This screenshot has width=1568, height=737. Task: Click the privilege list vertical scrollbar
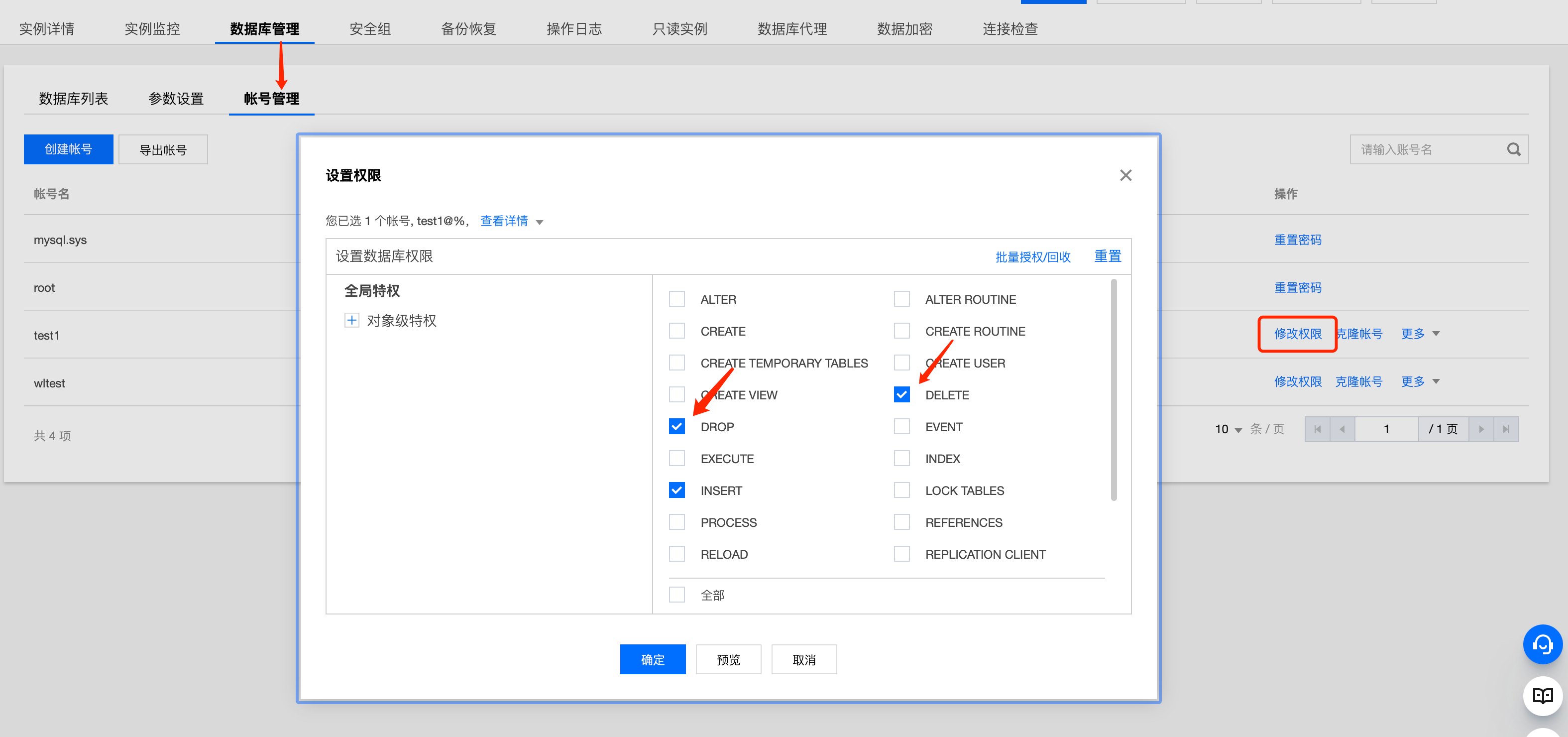tap(1114, 390)
